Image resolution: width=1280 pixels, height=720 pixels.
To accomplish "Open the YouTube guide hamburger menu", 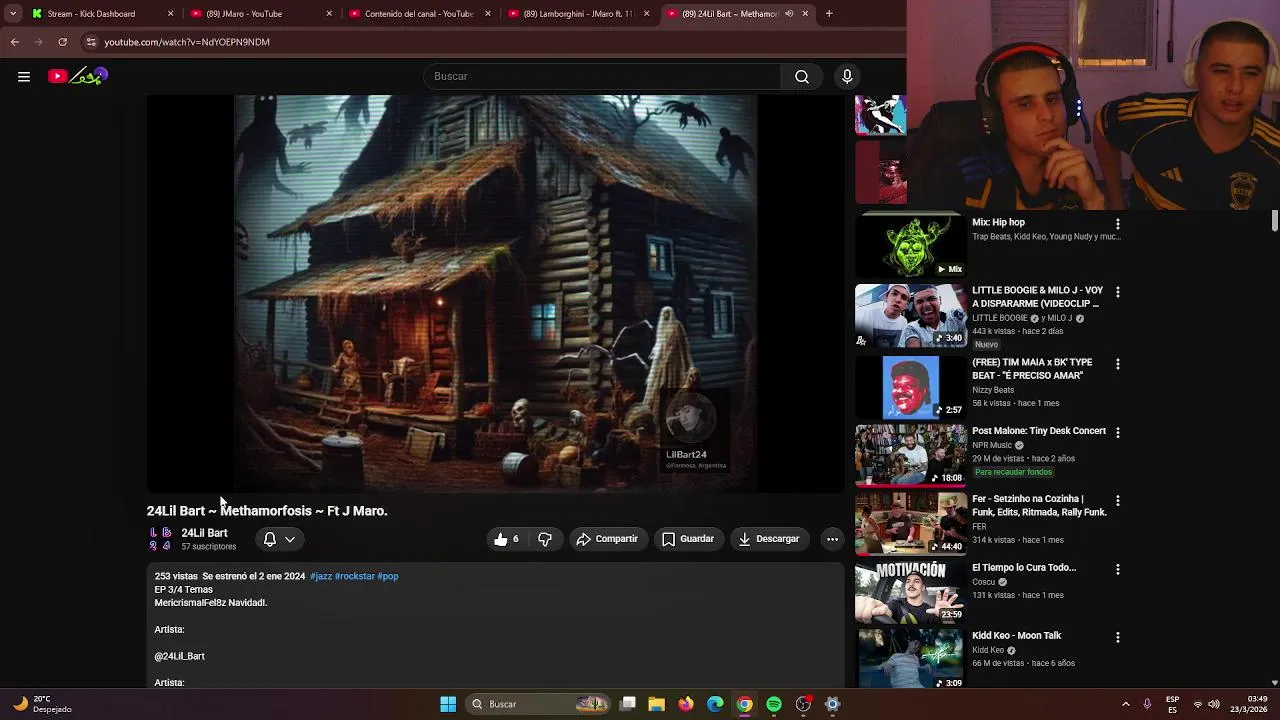I will (24, 76).
